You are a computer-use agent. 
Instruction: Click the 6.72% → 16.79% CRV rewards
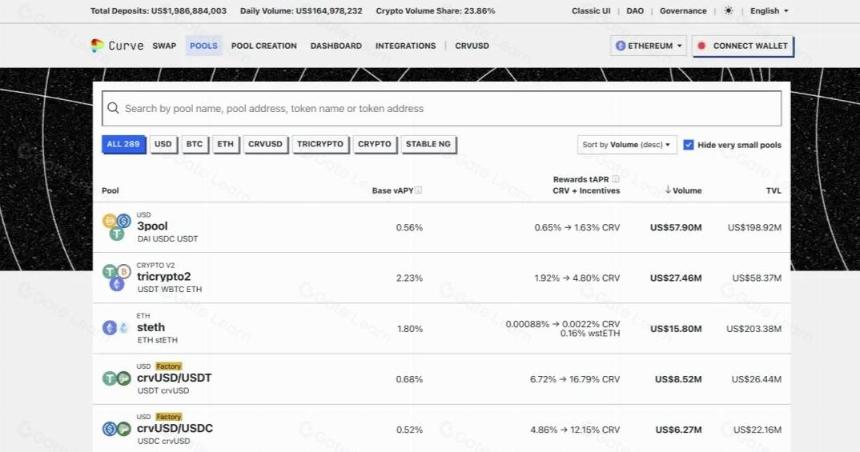575,378
